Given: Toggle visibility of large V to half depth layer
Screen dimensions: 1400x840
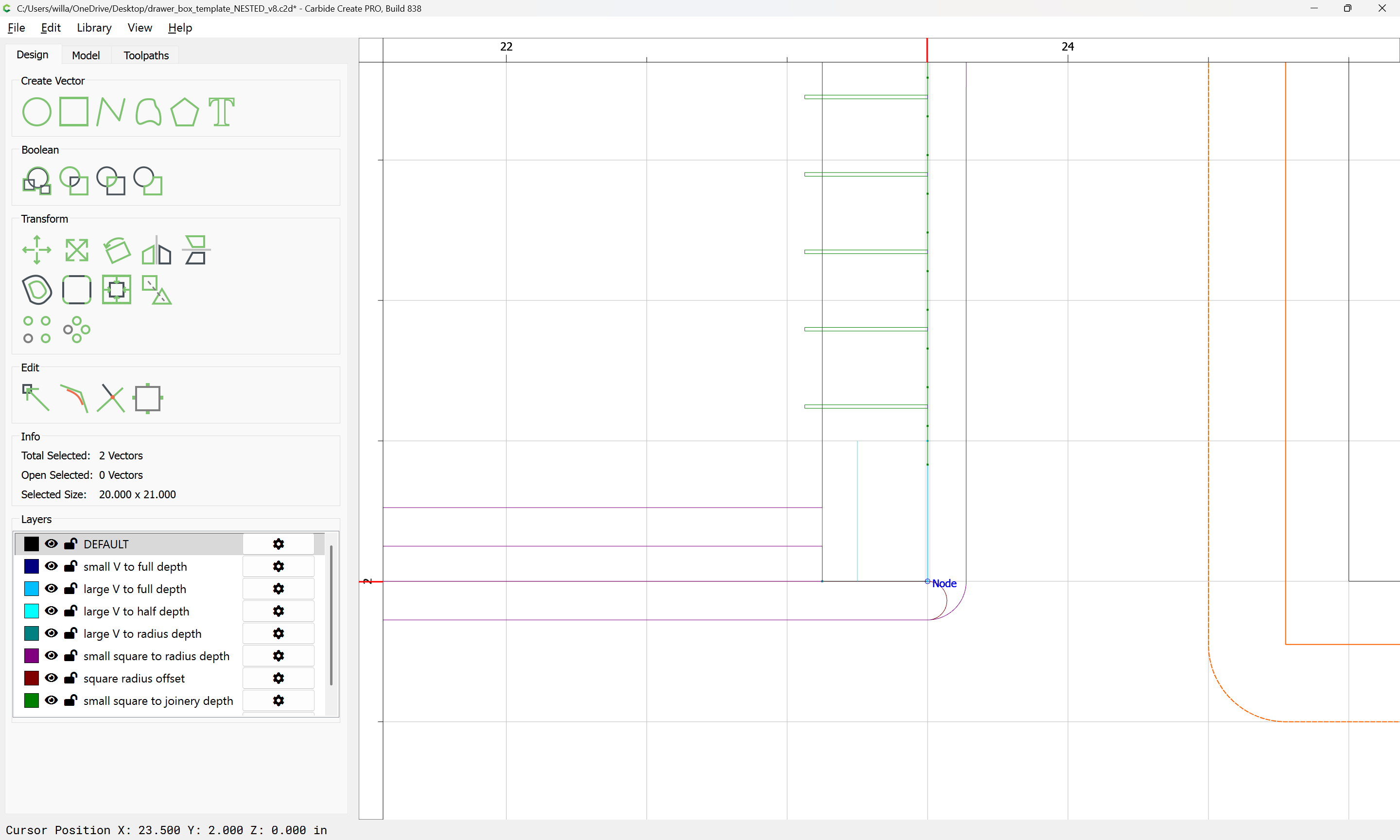Looking at the screenshot, I should [x=51, y=612].
